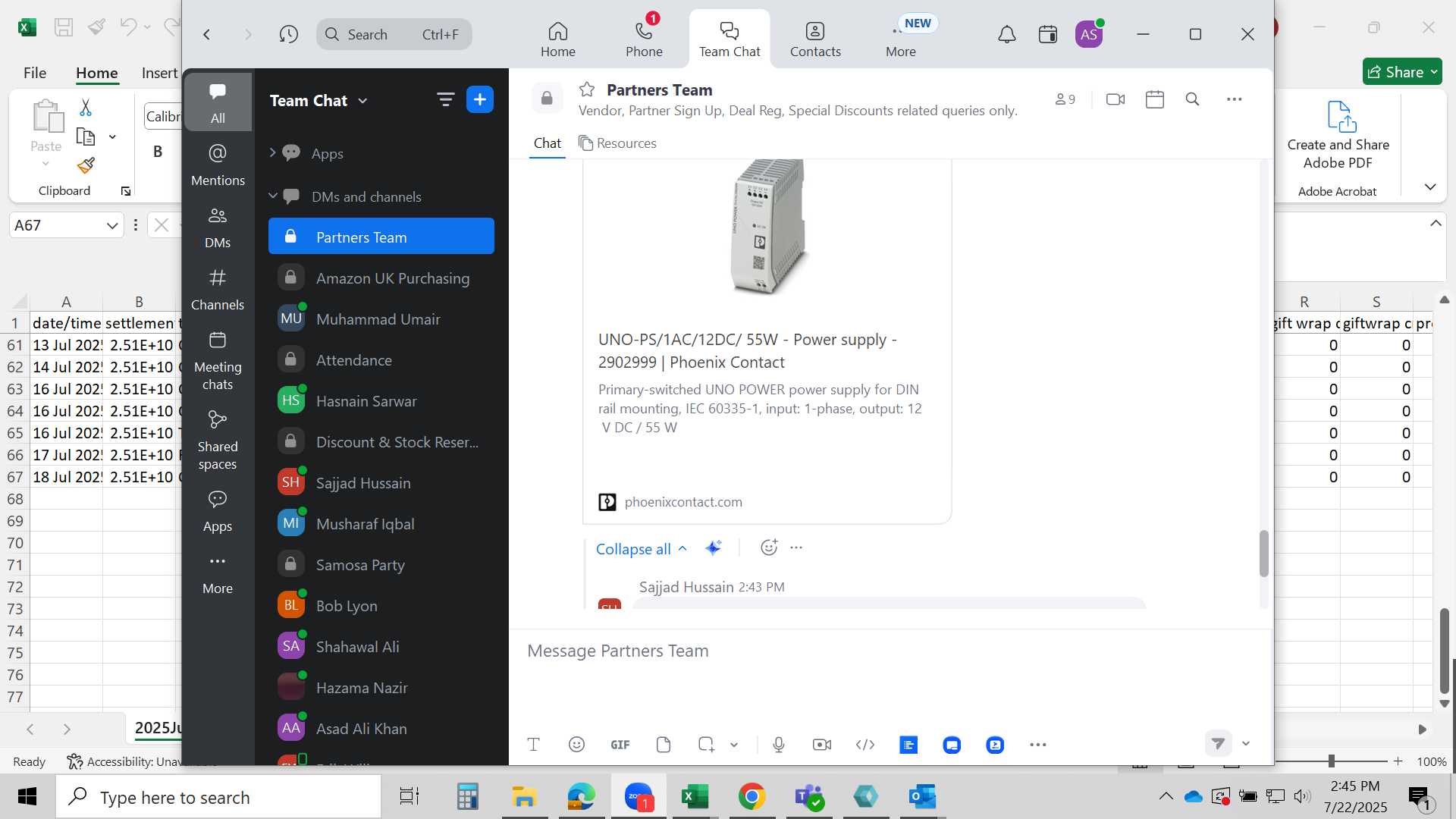Switch to the Contacts tab
This screenshot has width=1456, height=819.
pos(815,39)
